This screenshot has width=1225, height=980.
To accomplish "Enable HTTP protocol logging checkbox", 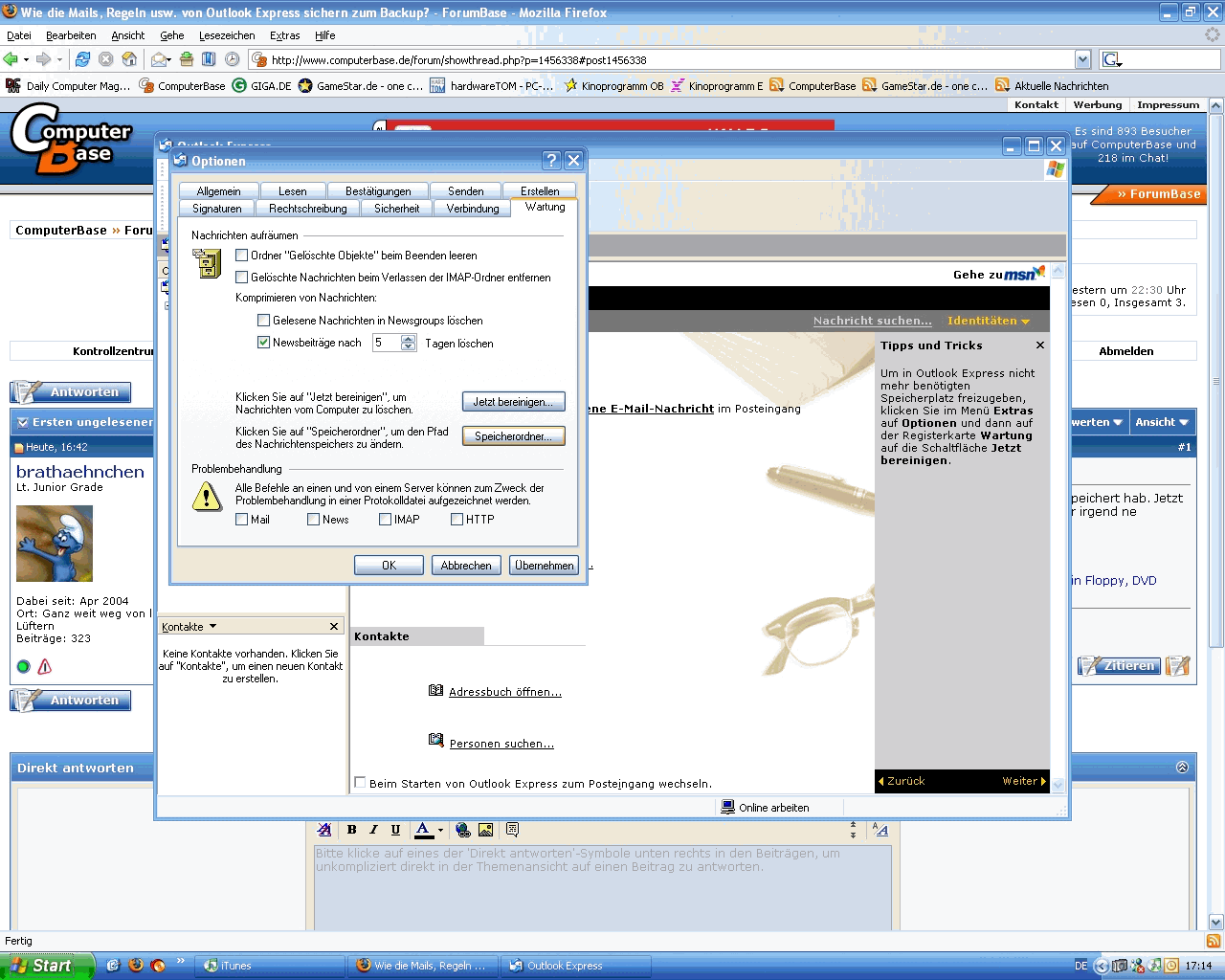I will point(457,520).
